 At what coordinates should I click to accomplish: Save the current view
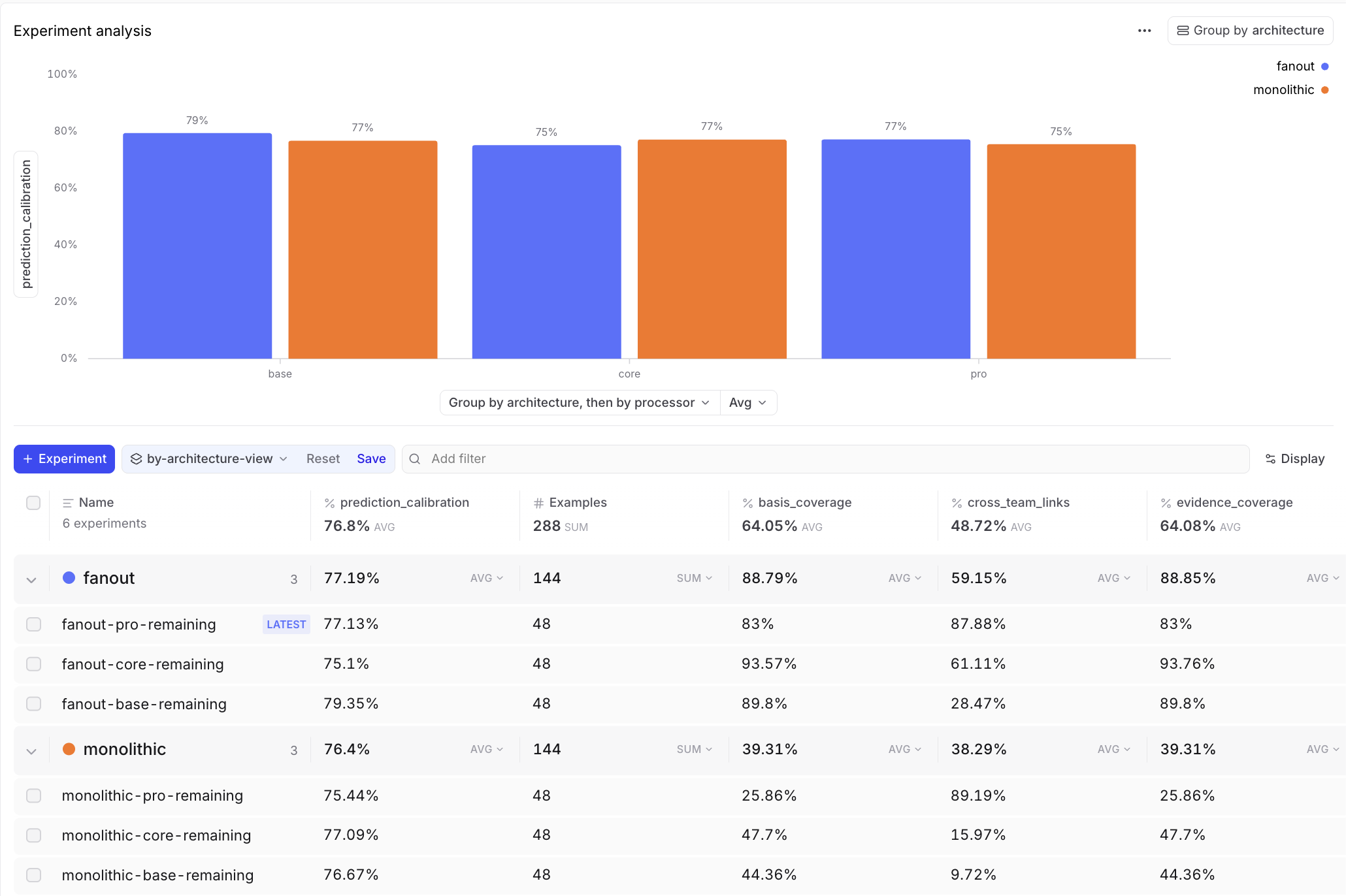(371, 459)
